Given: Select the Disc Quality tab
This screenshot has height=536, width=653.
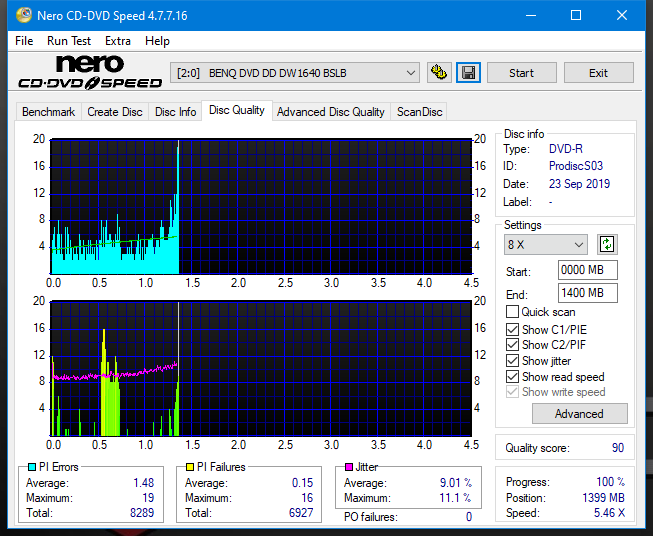Looking at the screenshot, I should pyautogui.click(x=237, y=110).
